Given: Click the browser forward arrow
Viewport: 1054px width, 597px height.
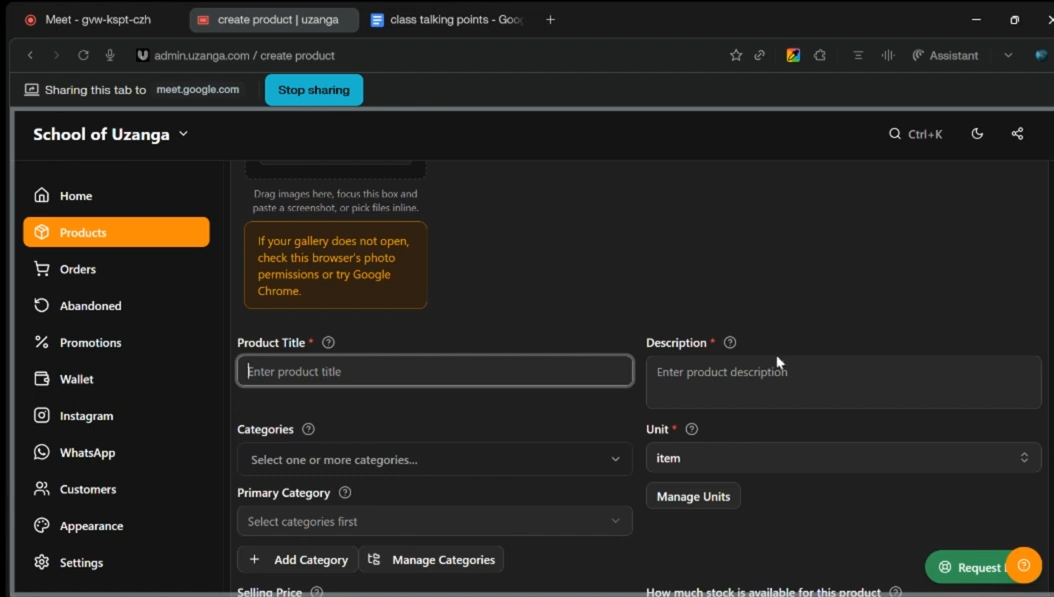Looking at the screenshot, I should (x=56, y=55).
